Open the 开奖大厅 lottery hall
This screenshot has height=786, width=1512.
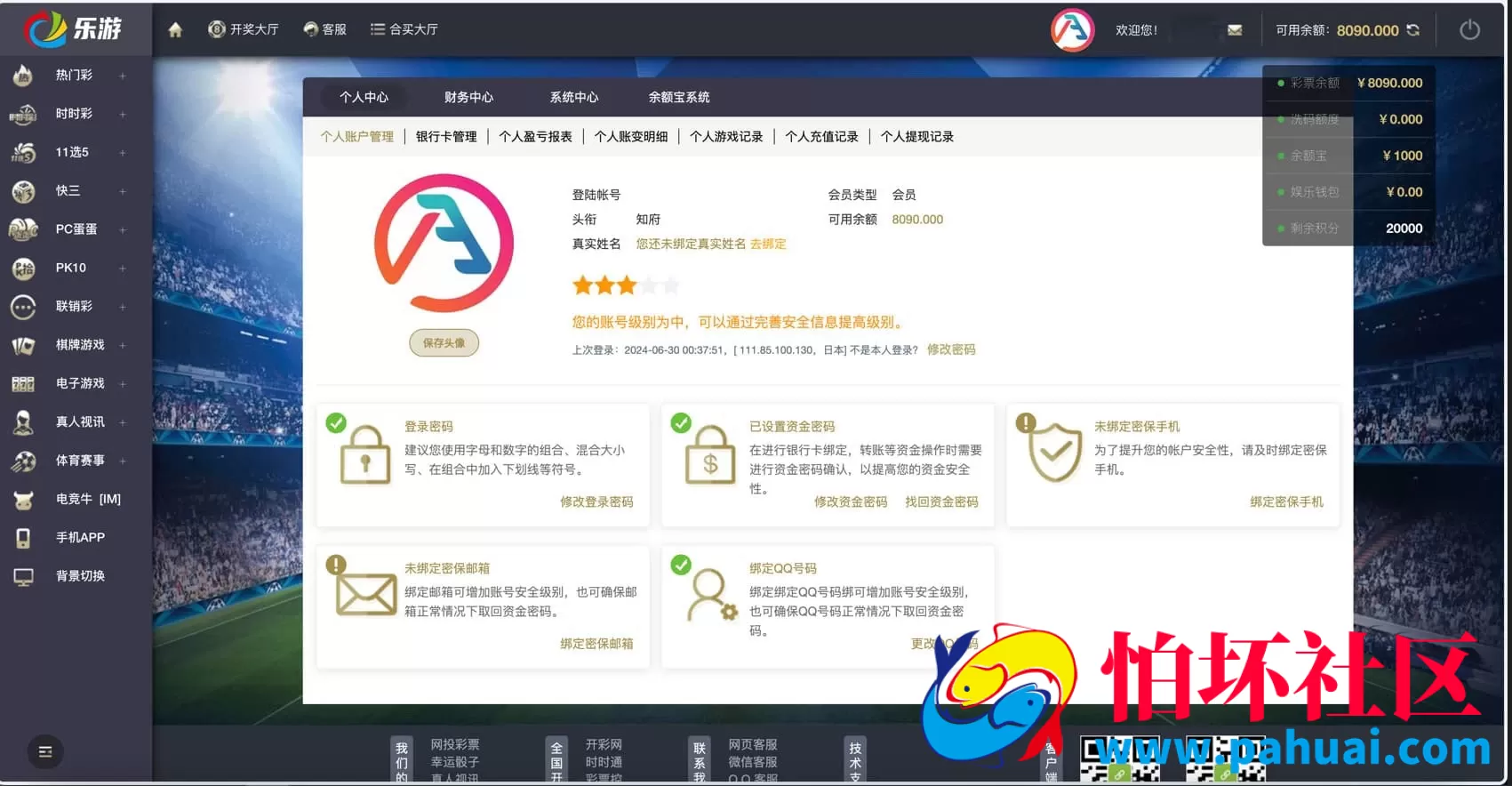click(x=244, y=29)
